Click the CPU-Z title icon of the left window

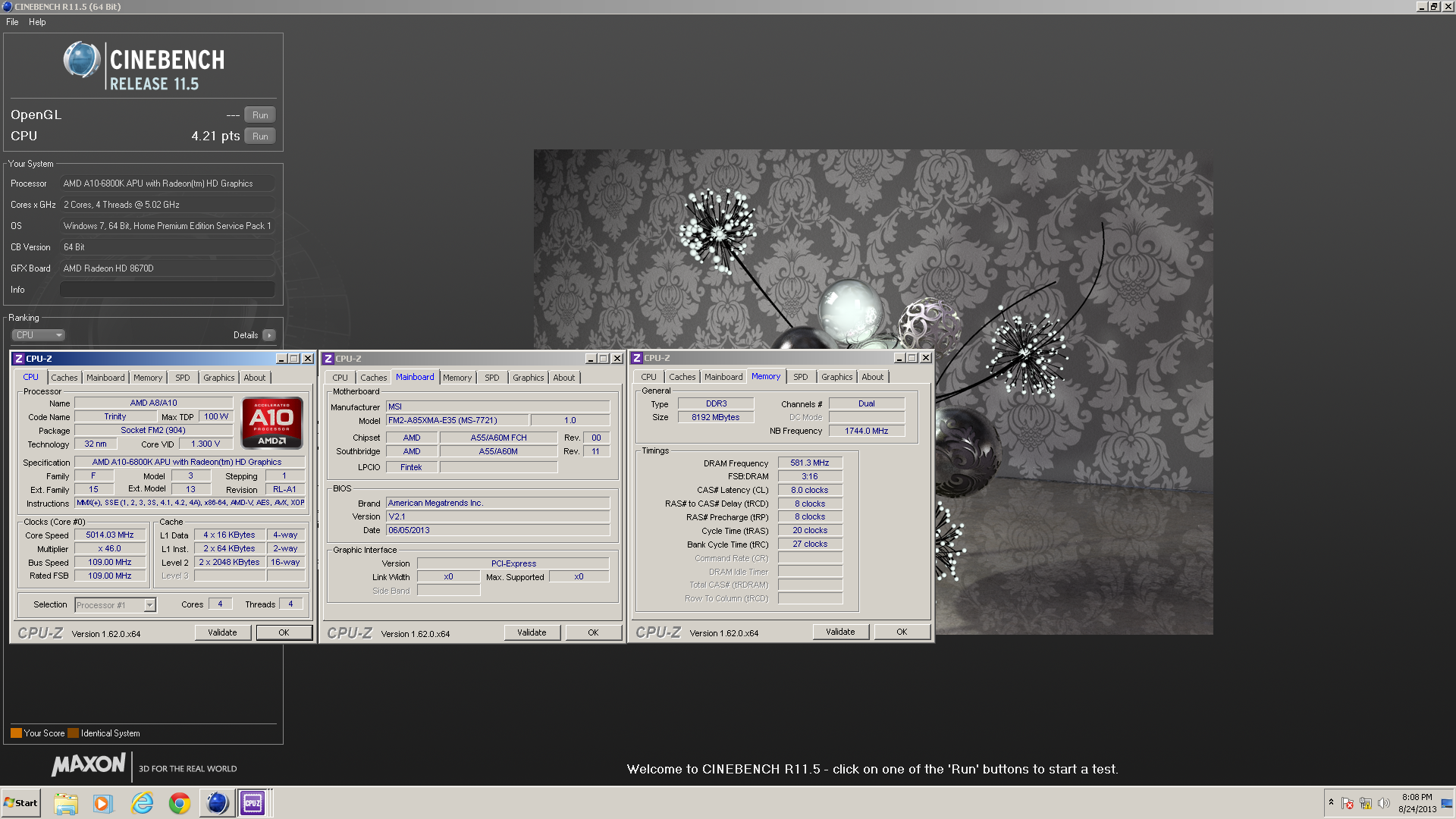click(19, 359)
